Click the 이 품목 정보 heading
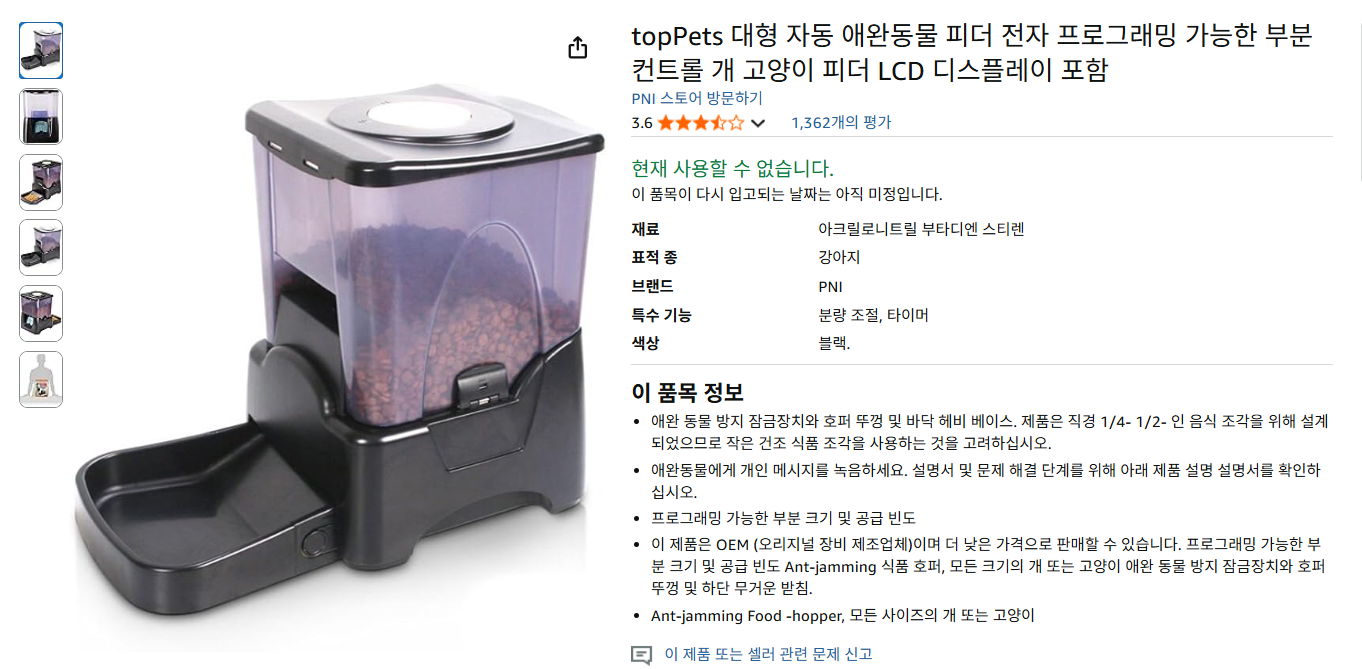Screen dimensions: 1362x669 pos(687,392)
